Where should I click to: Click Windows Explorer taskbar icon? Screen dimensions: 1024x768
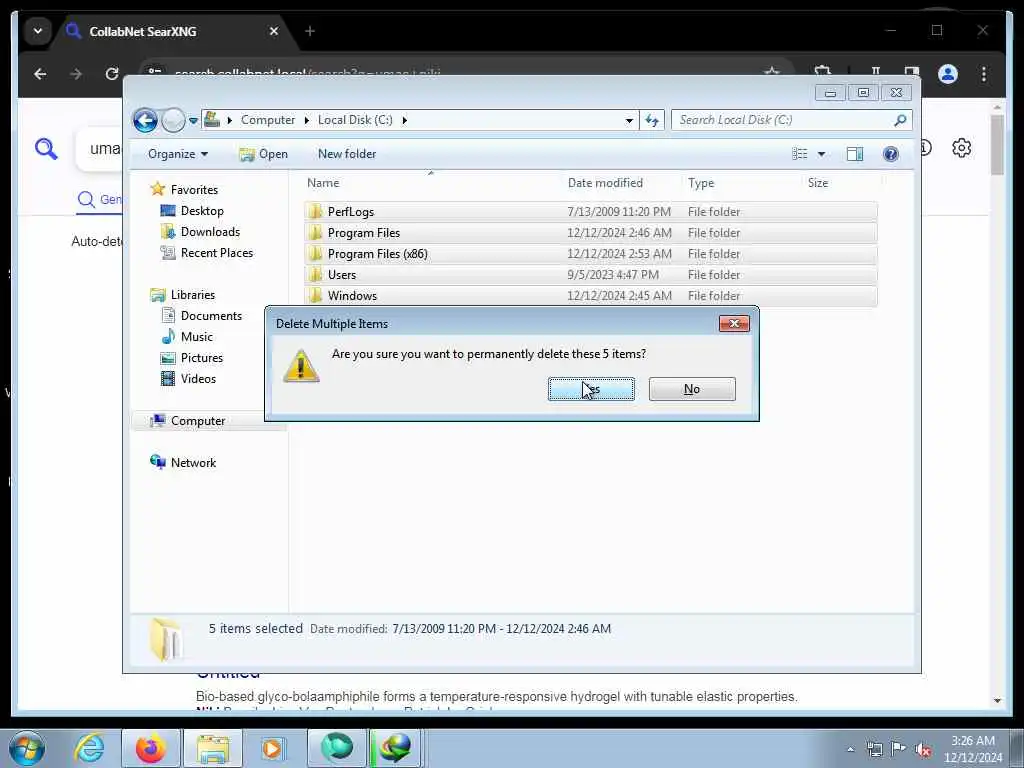point(213,748)
